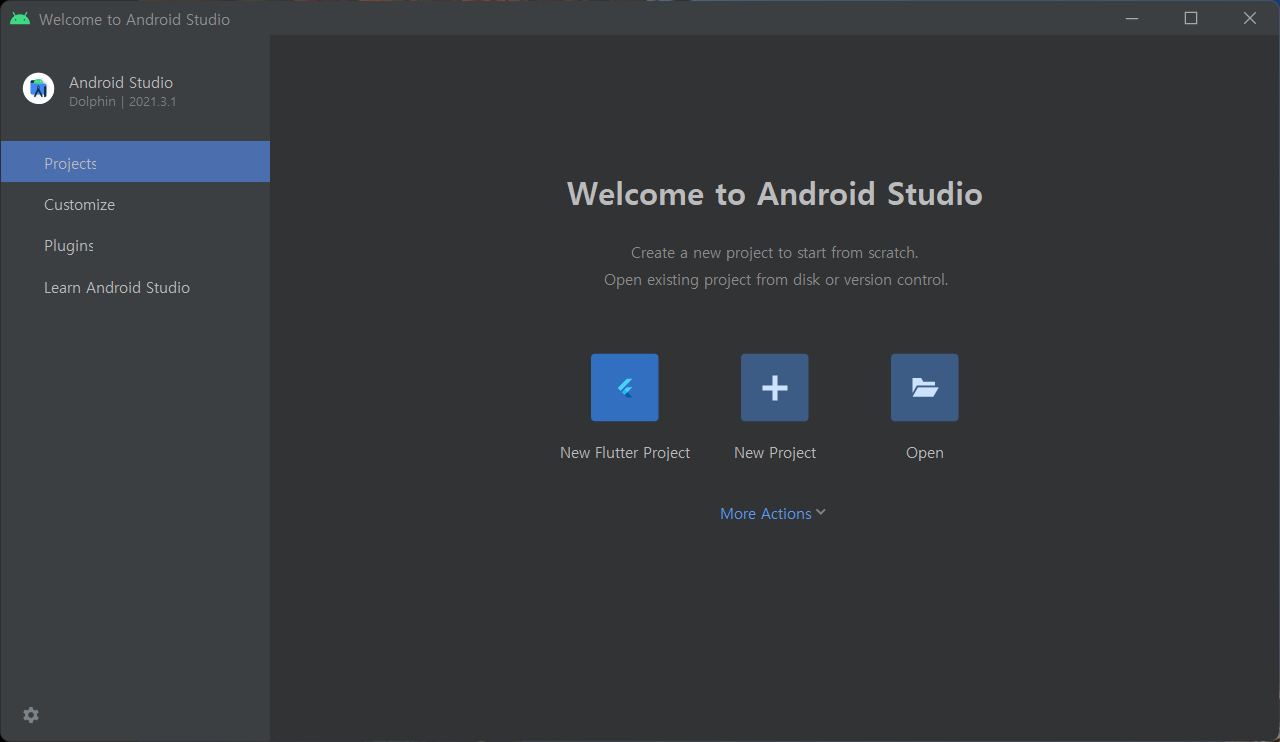
Task: Click the New Flutter Project icon
Action: [625, 387]
